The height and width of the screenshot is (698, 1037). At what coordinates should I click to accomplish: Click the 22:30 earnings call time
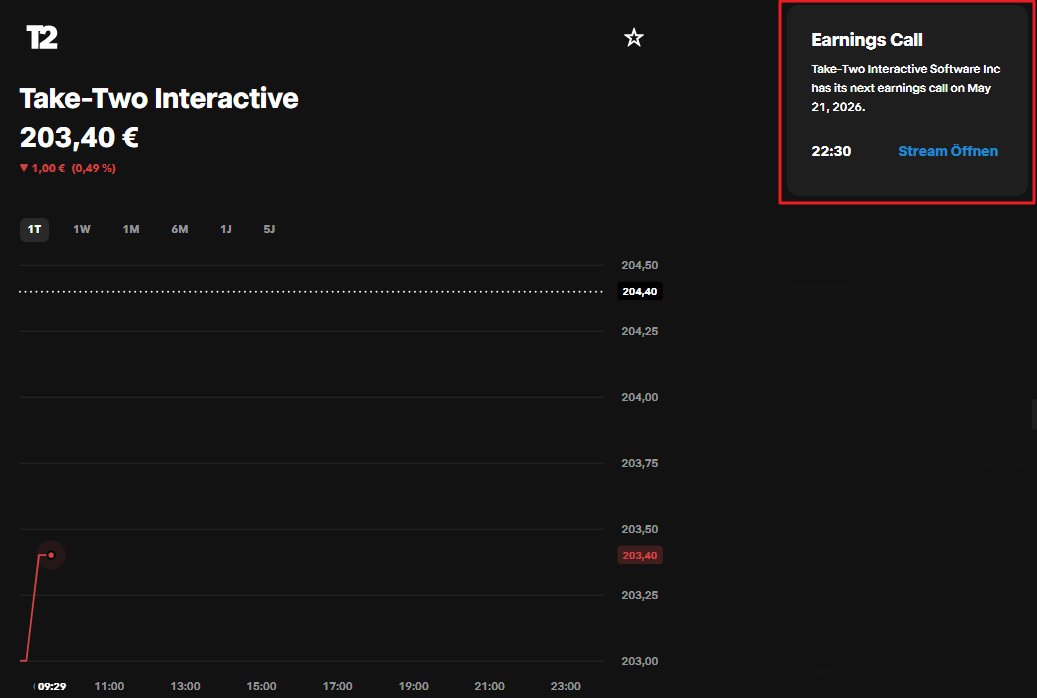point(831,151)
